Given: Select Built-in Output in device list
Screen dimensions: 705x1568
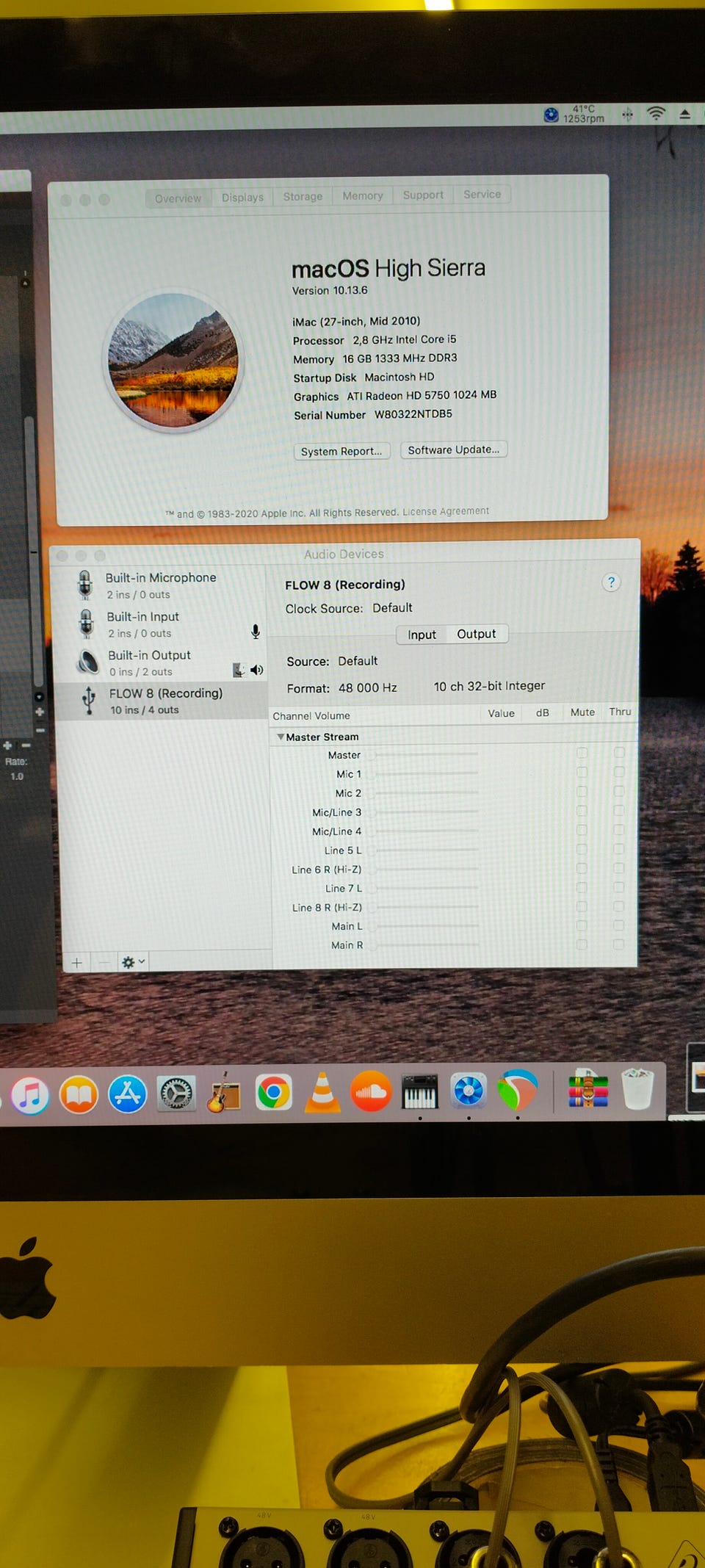Looking at the screenshot, I should (x=162, y=662).
